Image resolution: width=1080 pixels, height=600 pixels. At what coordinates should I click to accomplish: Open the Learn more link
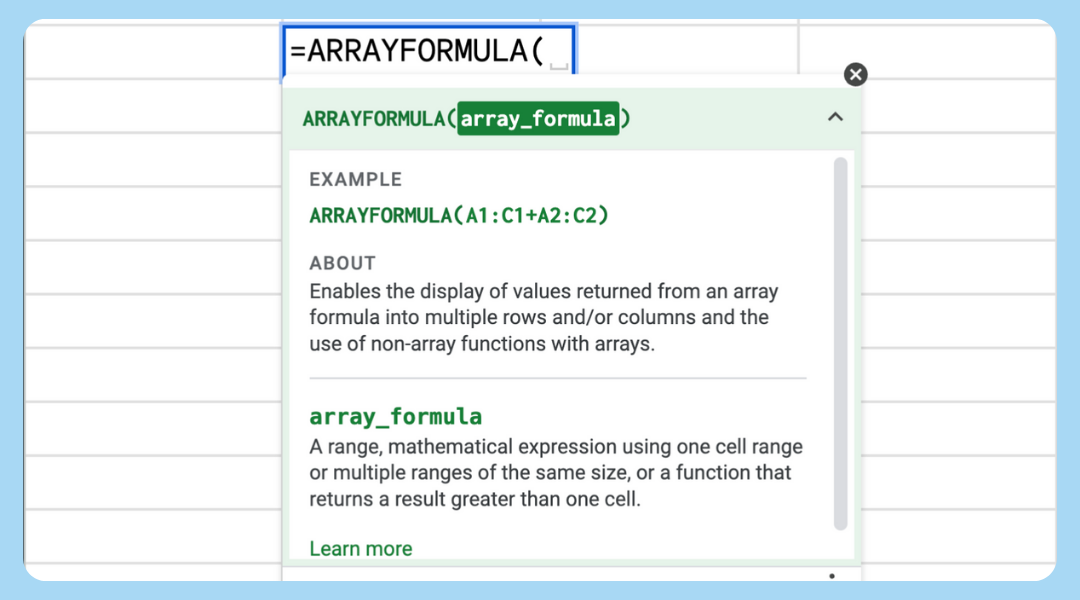[x=360, y=548]
